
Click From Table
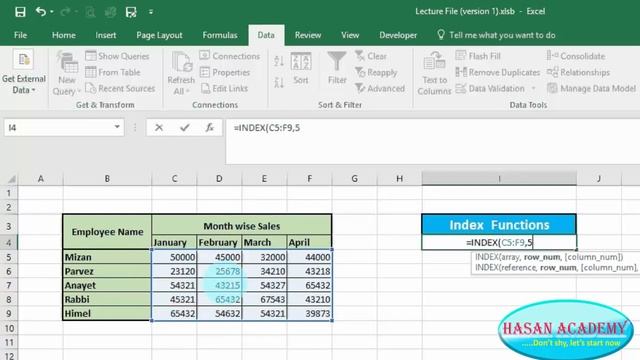[x=113, y=72]
